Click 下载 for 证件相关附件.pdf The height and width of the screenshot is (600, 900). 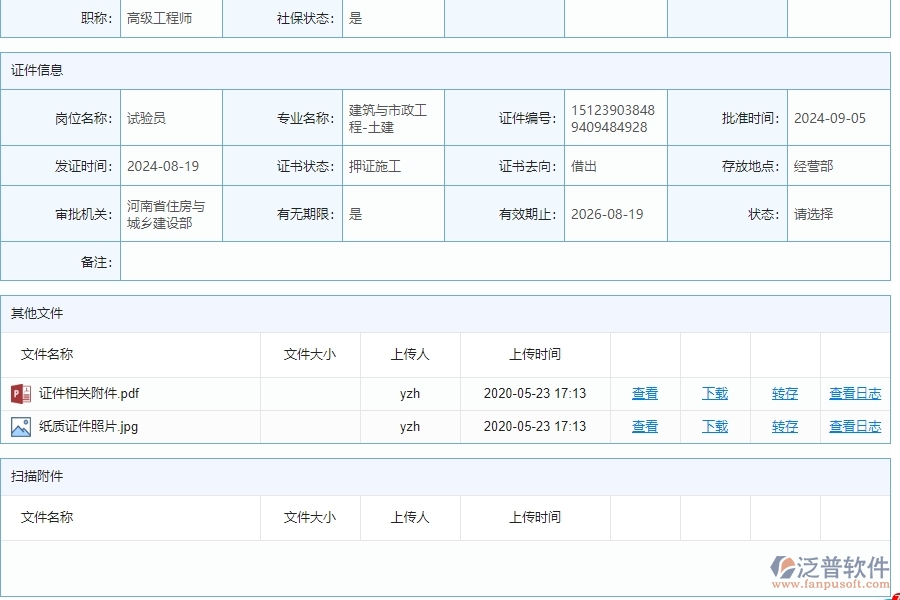pos(714,393)
